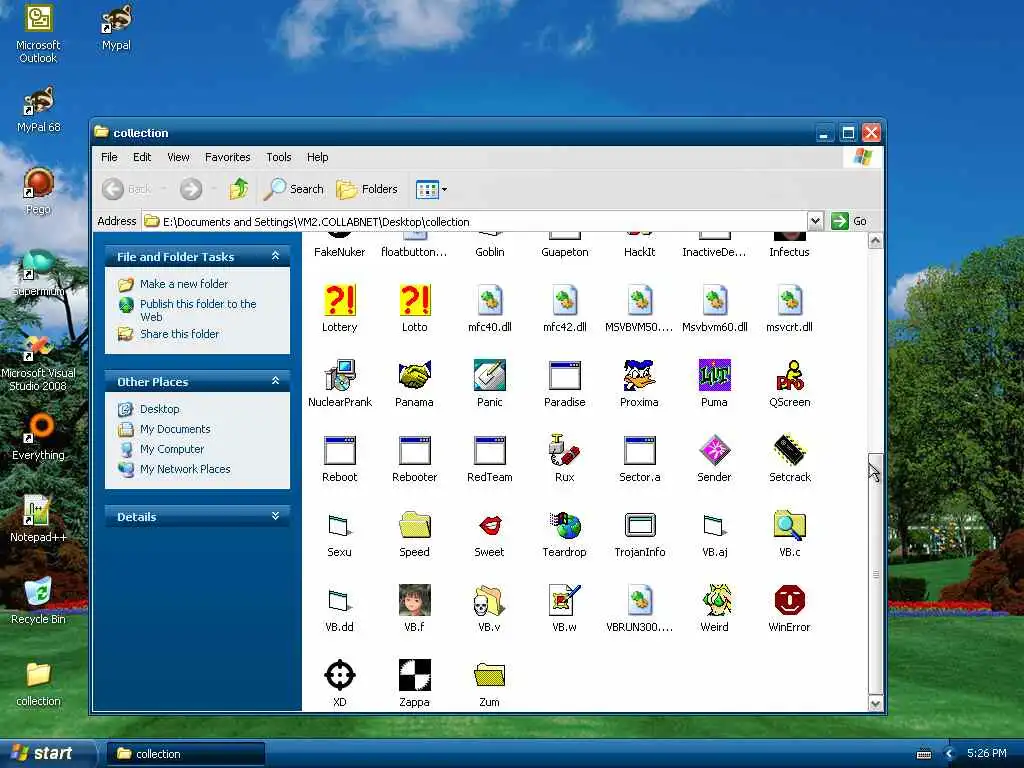Click Make a new folder link

(x=184, y=284)
